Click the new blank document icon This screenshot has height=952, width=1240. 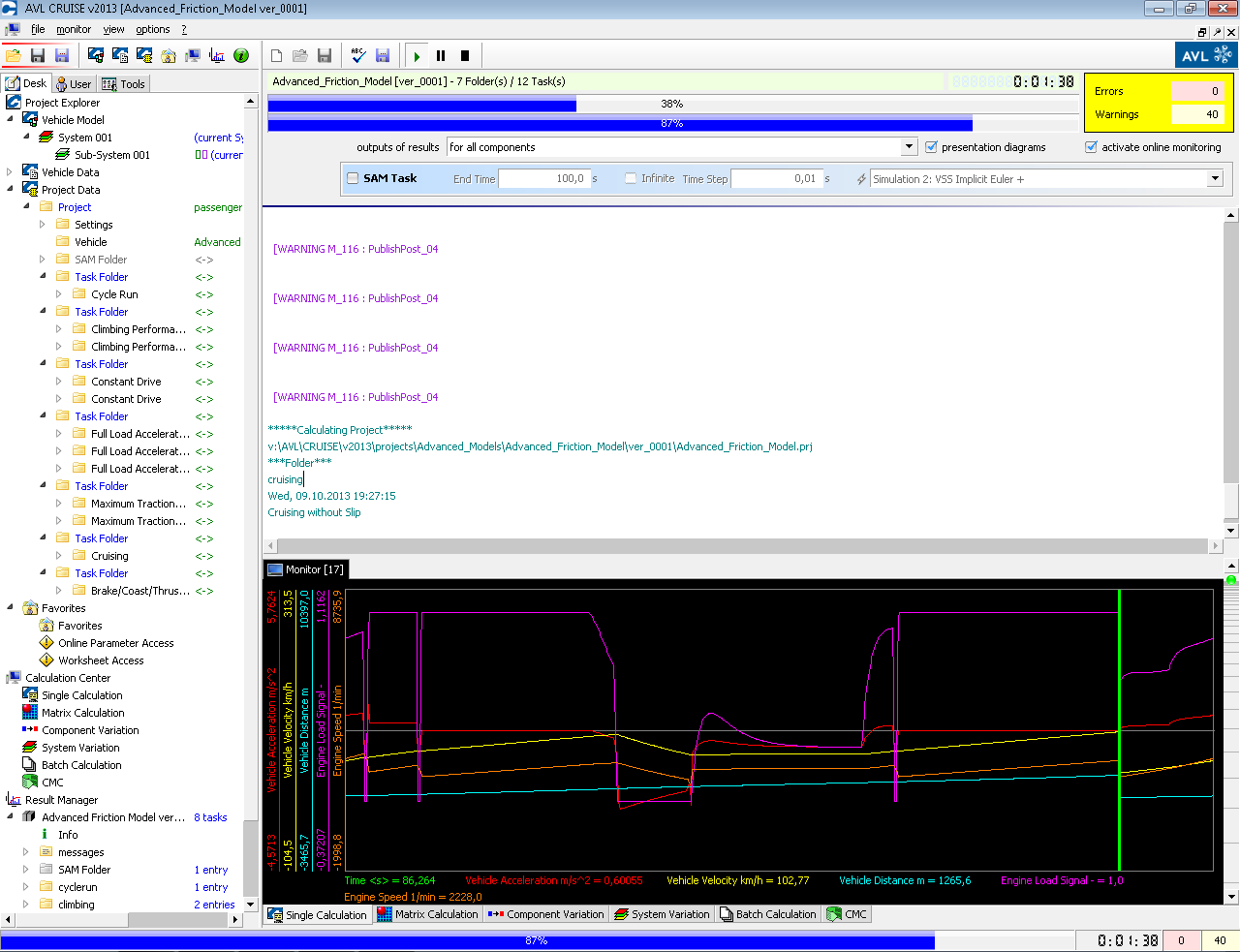[276, 56]
